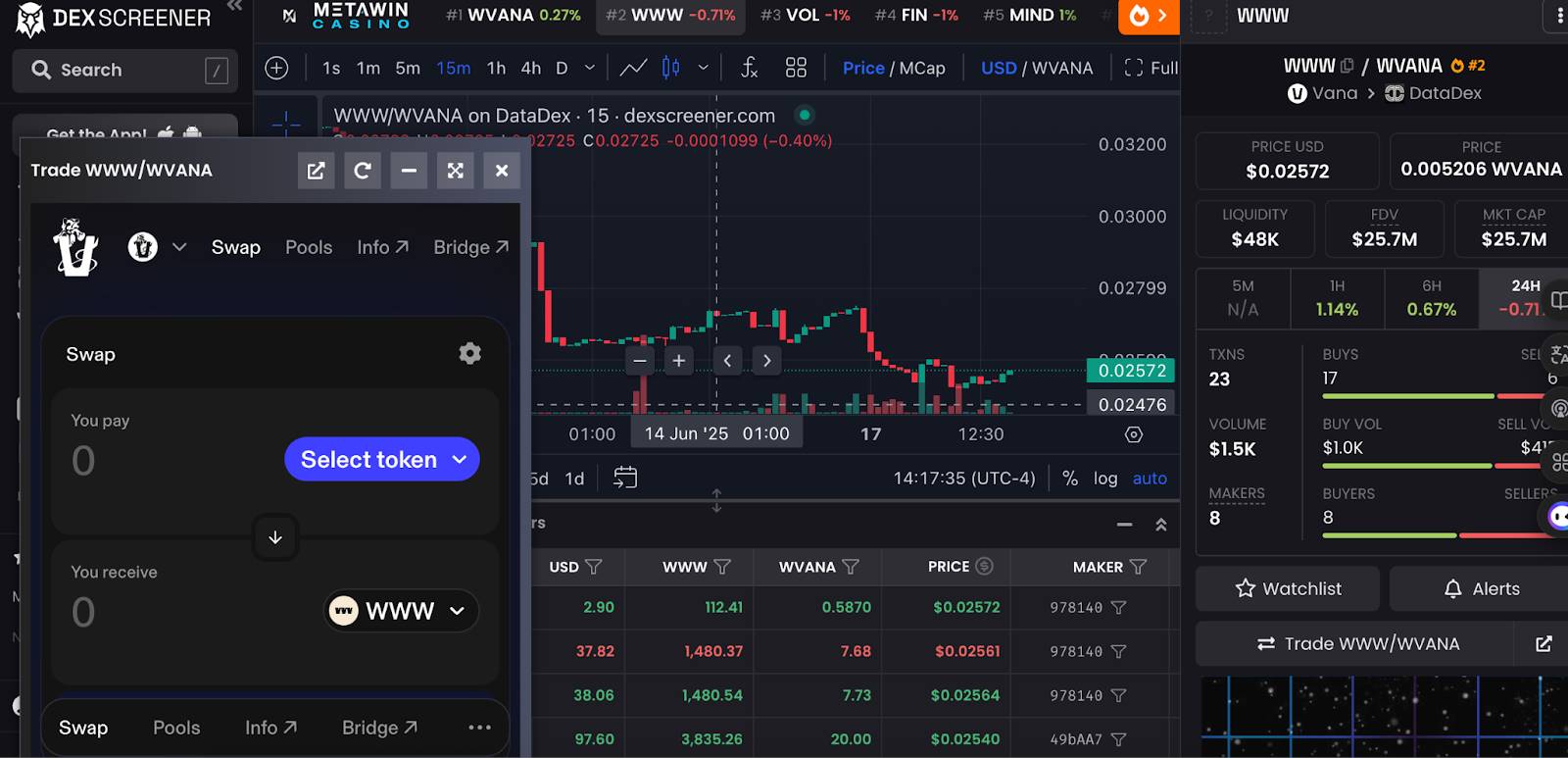Click the indicators fx icon
The width and height of the screenshot is (1568, 758).
(x=749, y=68)
